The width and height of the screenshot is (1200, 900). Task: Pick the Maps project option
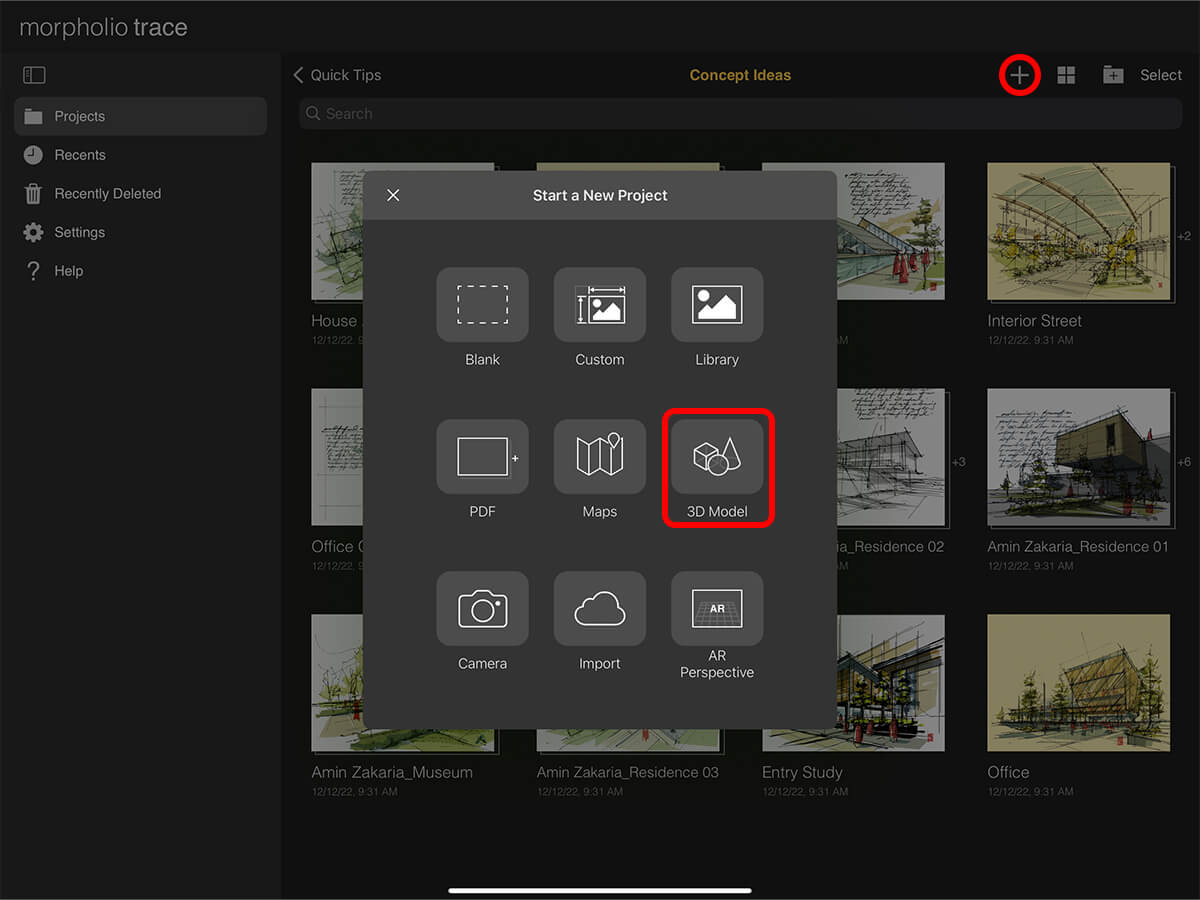599,457
